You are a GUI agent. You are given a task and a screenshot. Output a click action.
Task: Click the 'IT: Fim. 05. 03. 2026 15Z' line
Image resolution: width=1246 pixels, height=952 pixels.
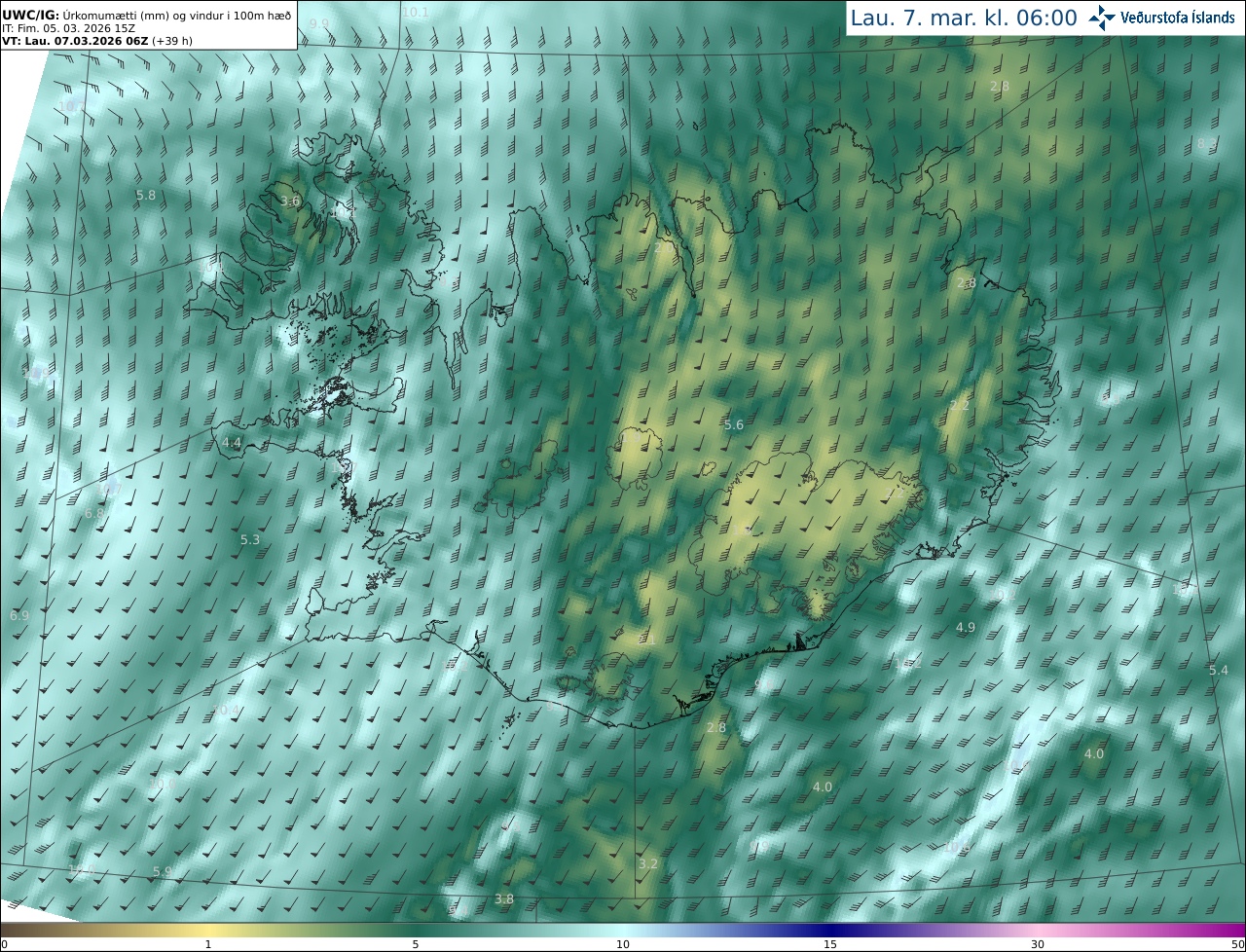point(68,28)
